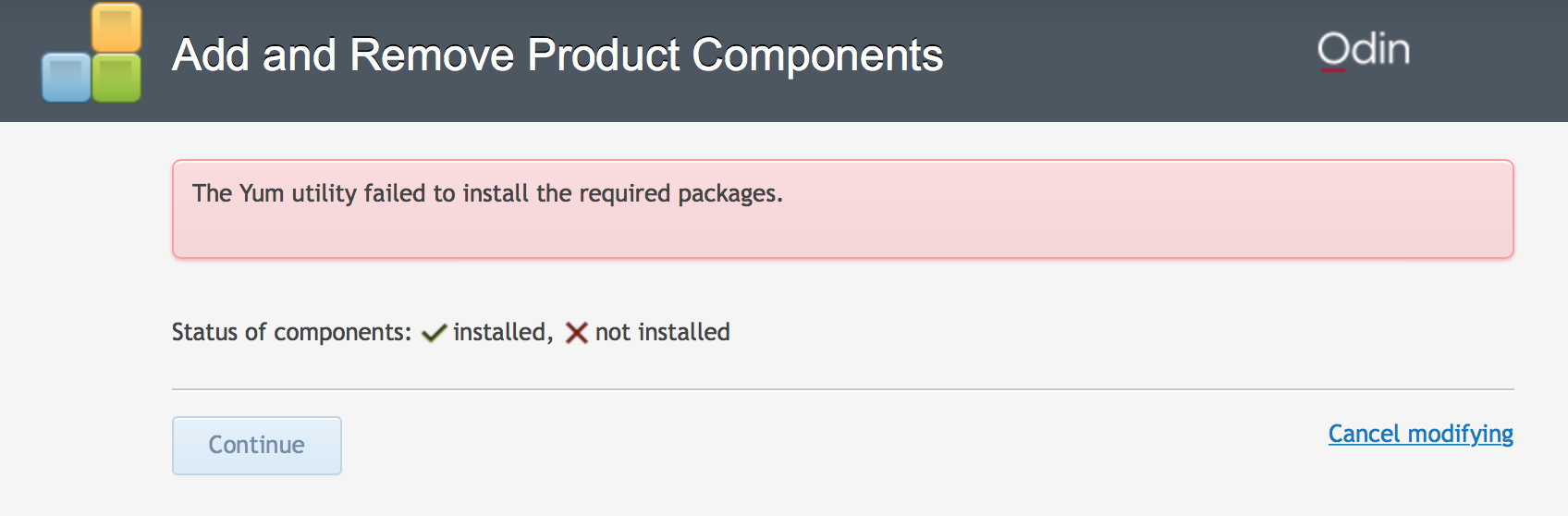Click the orange block in the header icon
Image resolution: width=1568 pixels, height=516 pixels.
coord(116,28)
